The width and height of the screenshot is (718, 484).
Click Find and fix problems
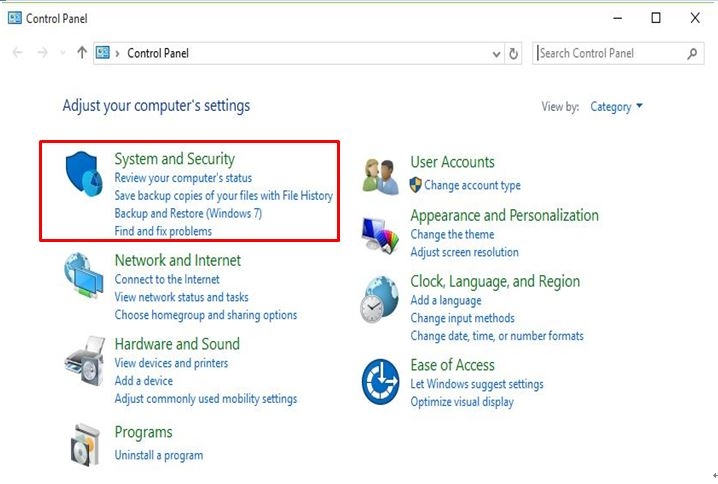point(163,231)
